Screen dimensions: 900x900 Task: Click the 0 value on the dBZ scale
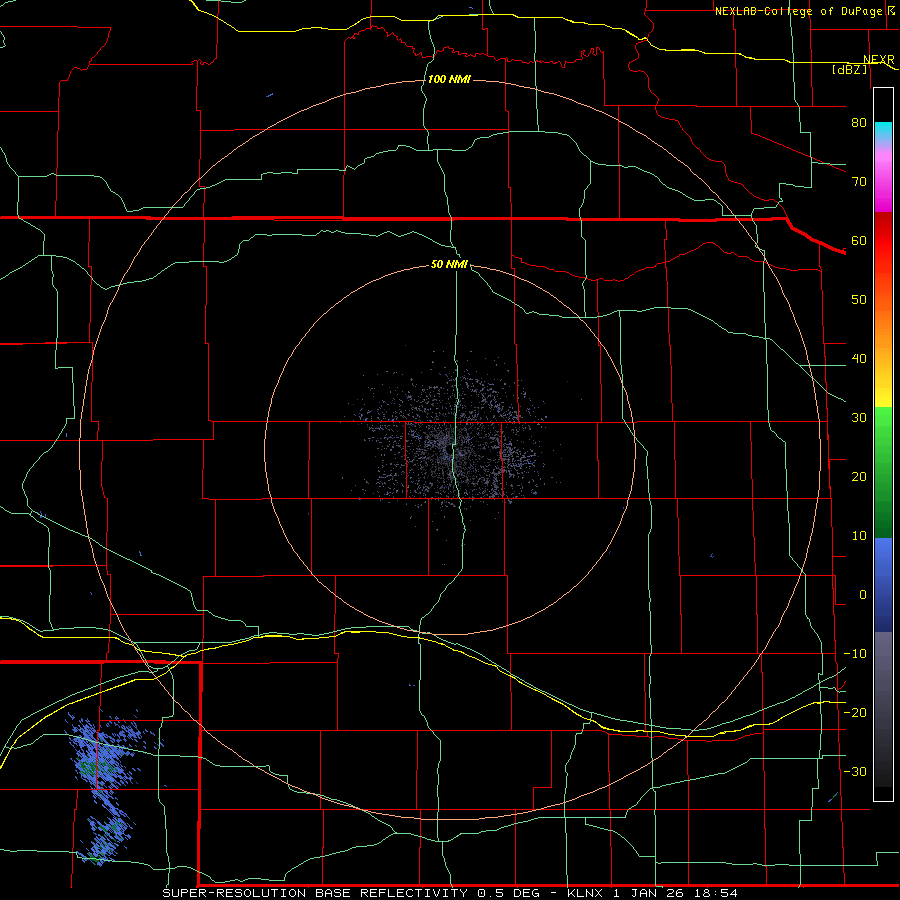point(863,595)
